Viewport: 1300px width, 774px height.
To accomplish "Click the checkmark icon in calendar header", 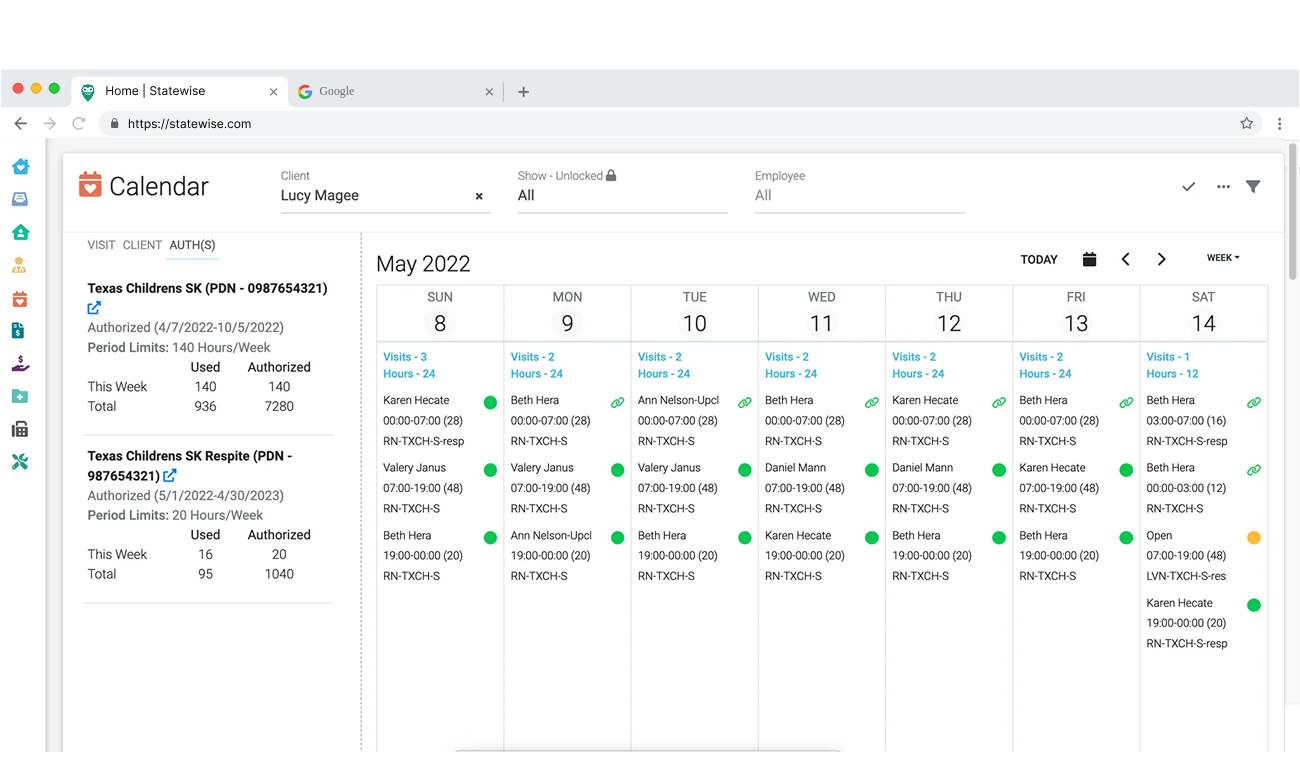I will 1188,187.
